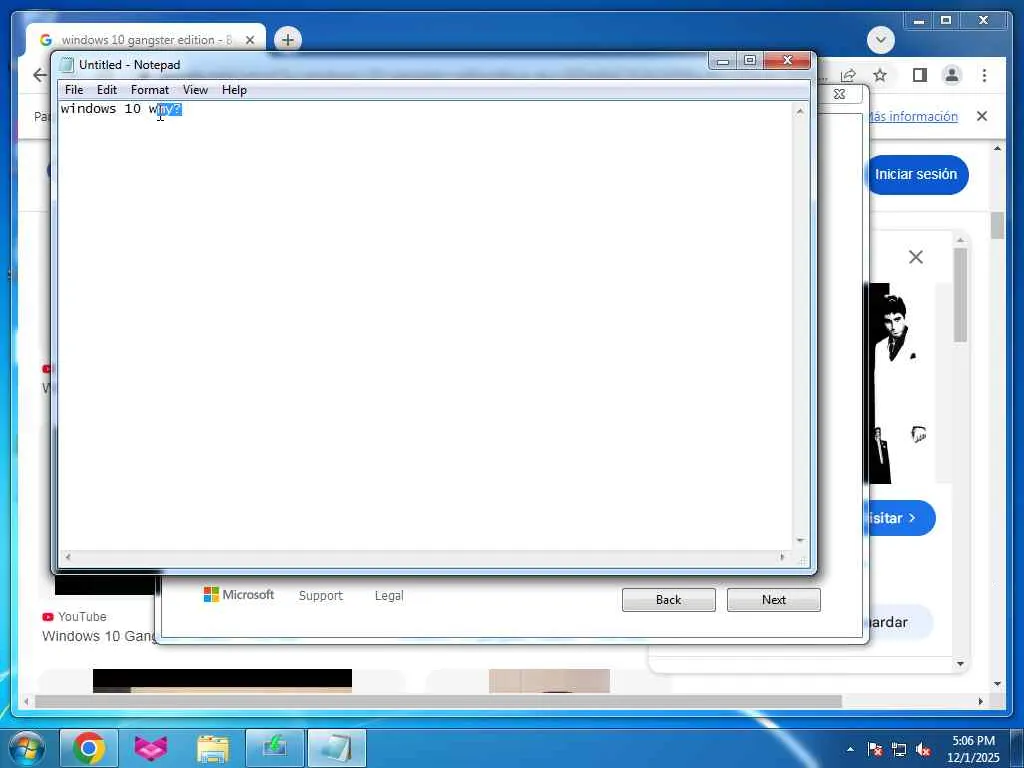The height and width of the screenshot is (768, 1024).
Task: Open a new Chrome tab
Action: (287, 40)
